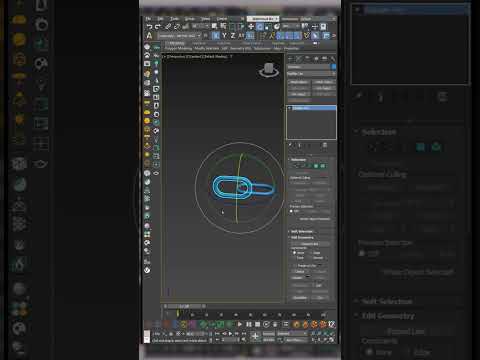Click the Stop square button

[x=257, y=324]
